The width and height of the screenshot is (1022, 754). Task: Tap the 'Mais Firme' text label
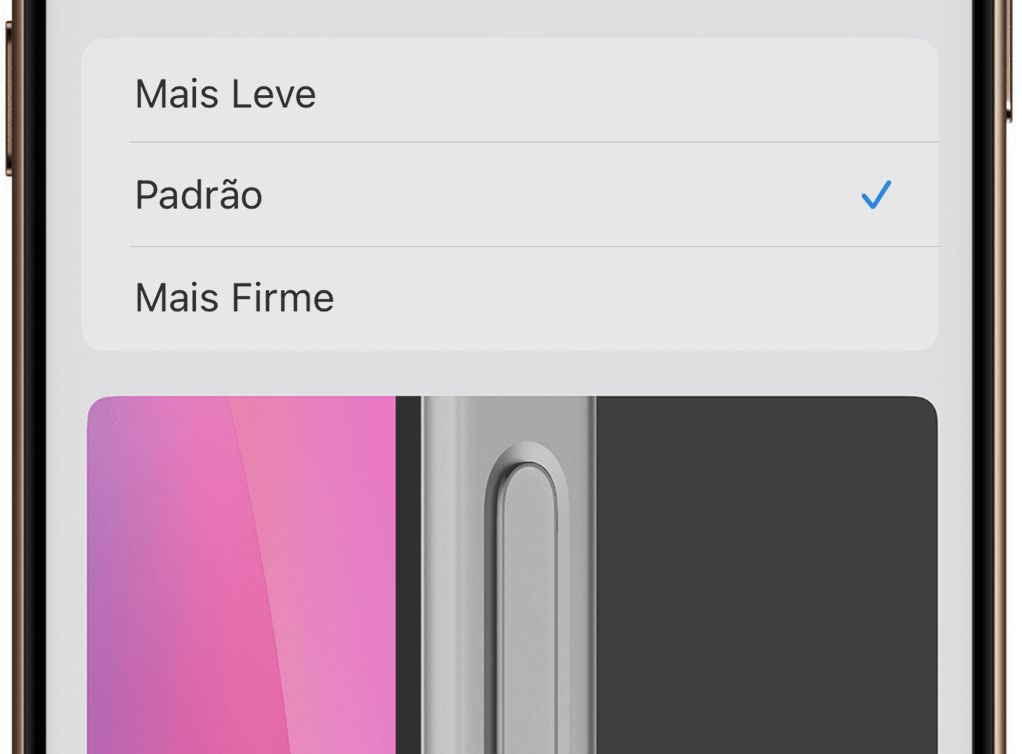point(235,298)
